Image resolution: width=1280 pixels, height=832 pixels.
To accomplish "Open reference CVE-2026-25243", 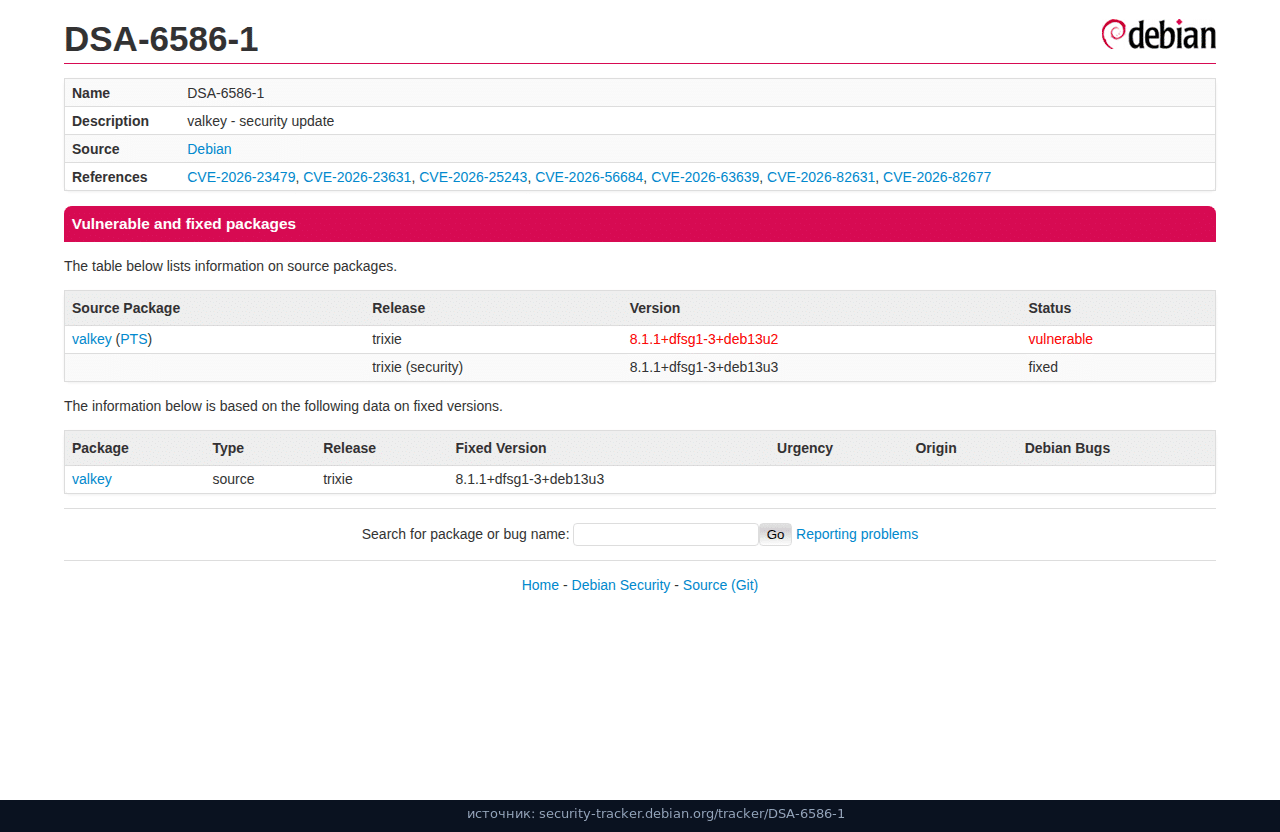I will (x=473, y=177).
